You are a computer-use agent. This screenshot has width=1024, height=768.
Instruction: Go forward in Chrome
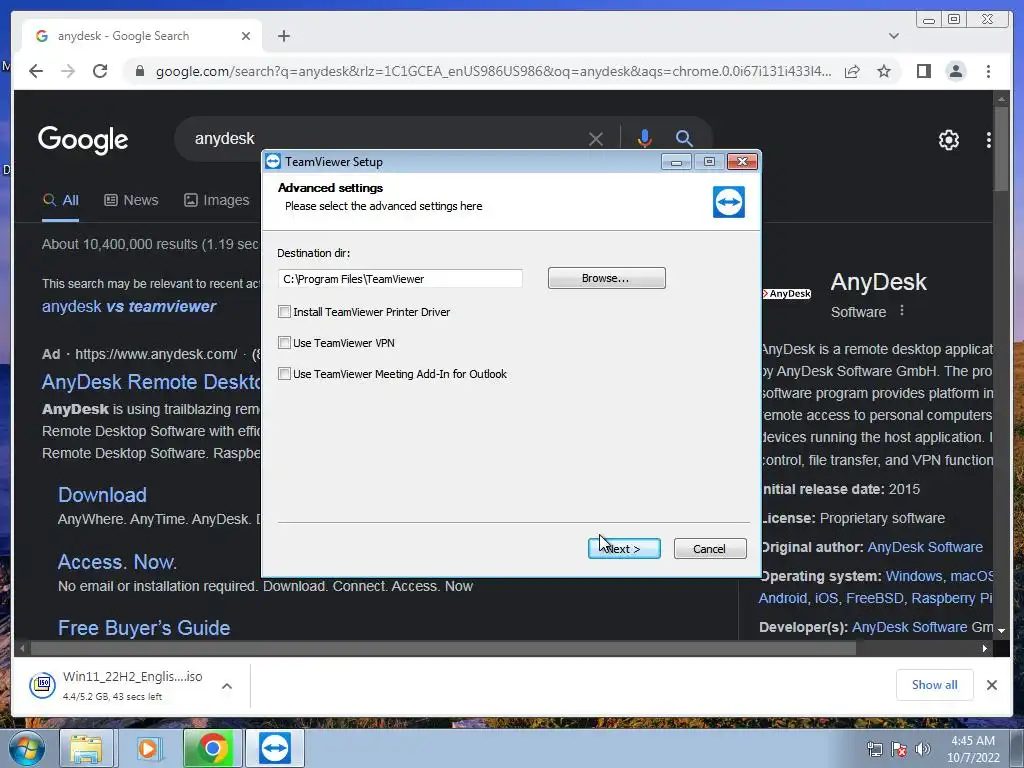tap(68, 71)
